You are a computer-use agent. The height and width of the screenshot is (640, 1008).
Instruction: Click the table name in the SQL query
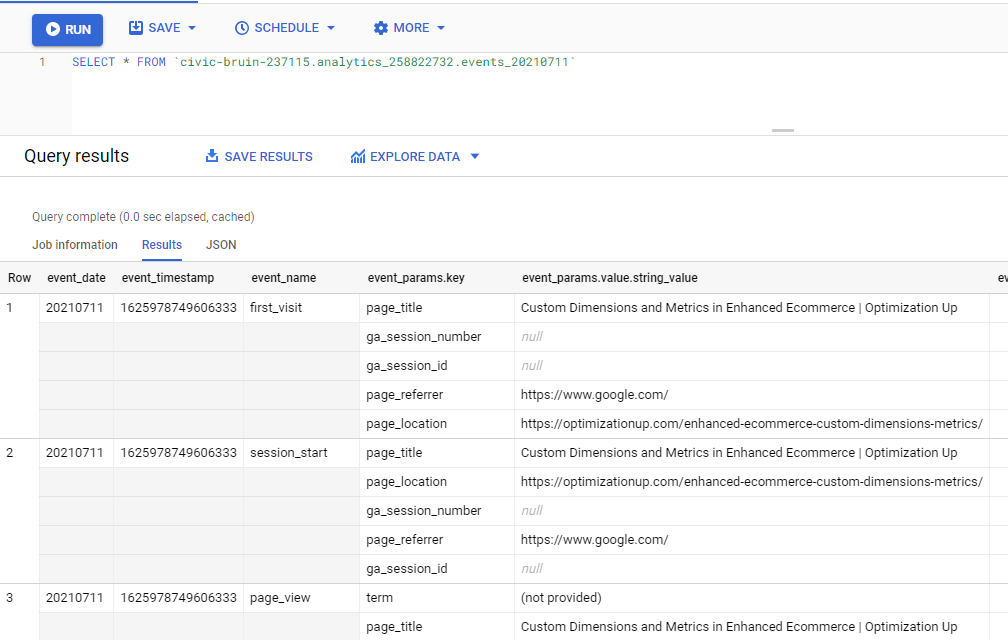(374, 62)
